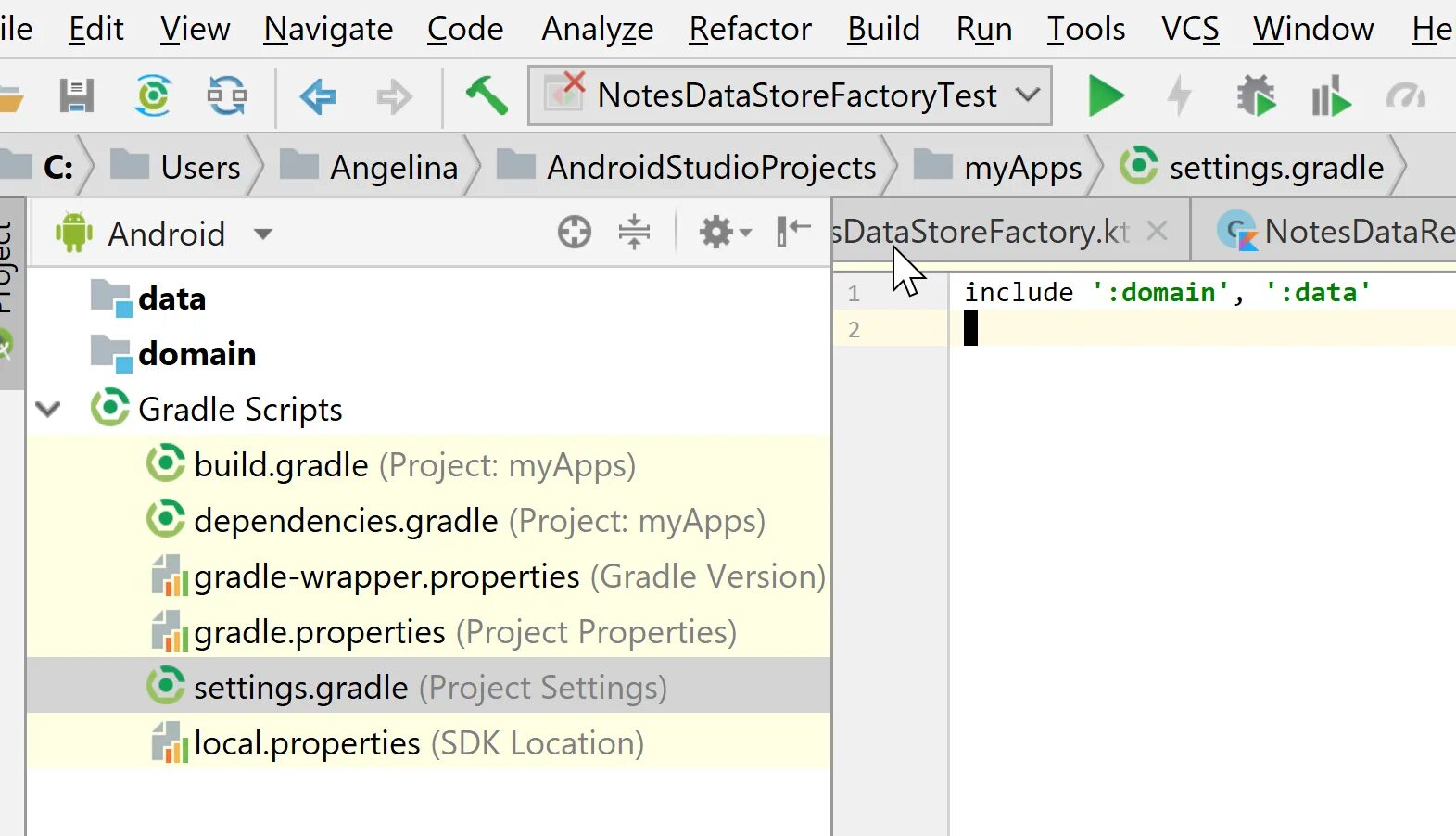Viewport: 1456px width, 836px height.
Task: Click the Android robot view icon
Action: (x=74, y=233)
